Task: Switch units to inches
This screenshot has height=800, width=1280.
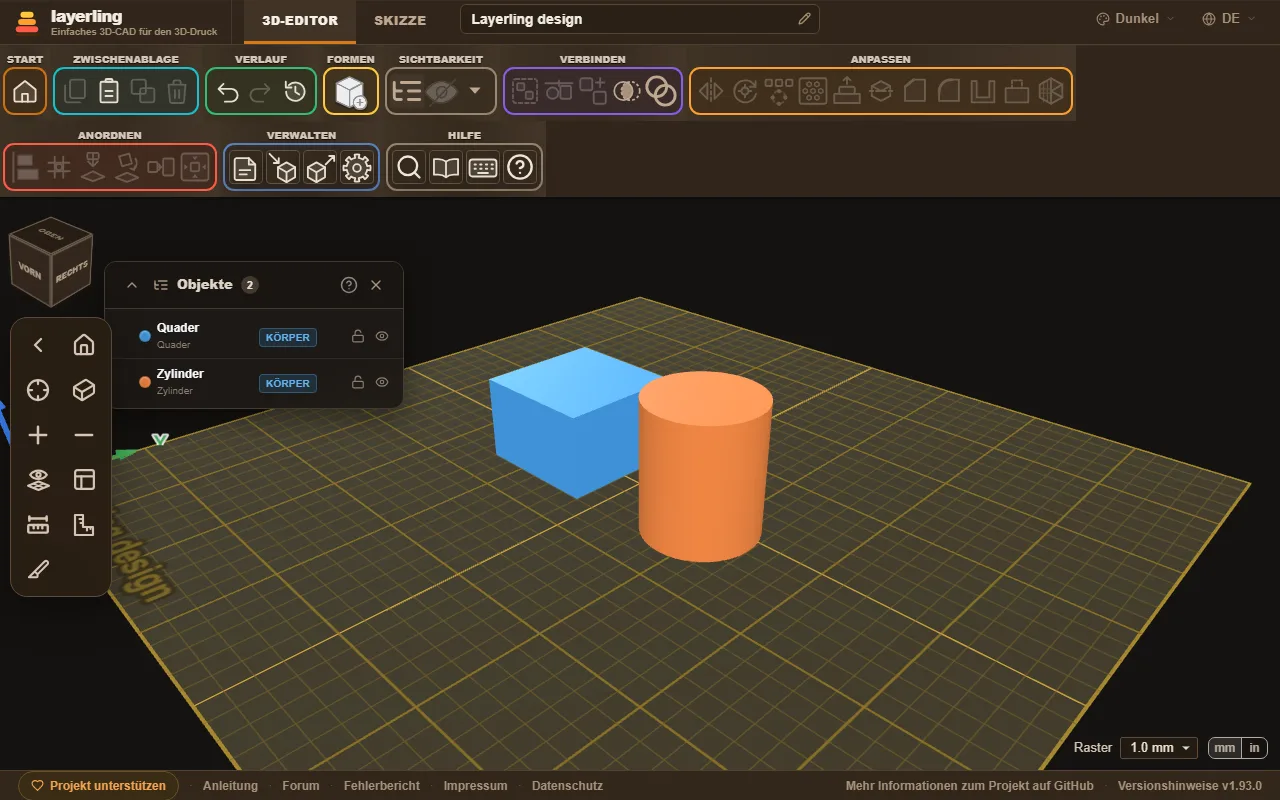Action: (x=1255, y=747)
